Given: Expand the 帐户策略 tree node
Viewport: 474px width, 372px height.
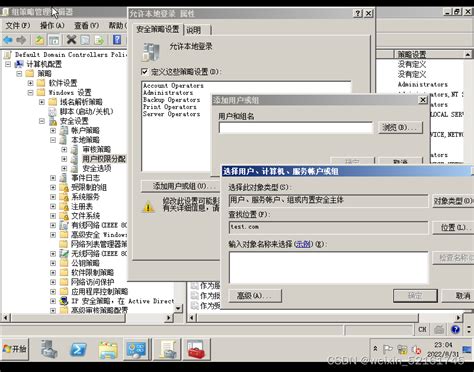Looking at the screenshot, I should 53,130.
